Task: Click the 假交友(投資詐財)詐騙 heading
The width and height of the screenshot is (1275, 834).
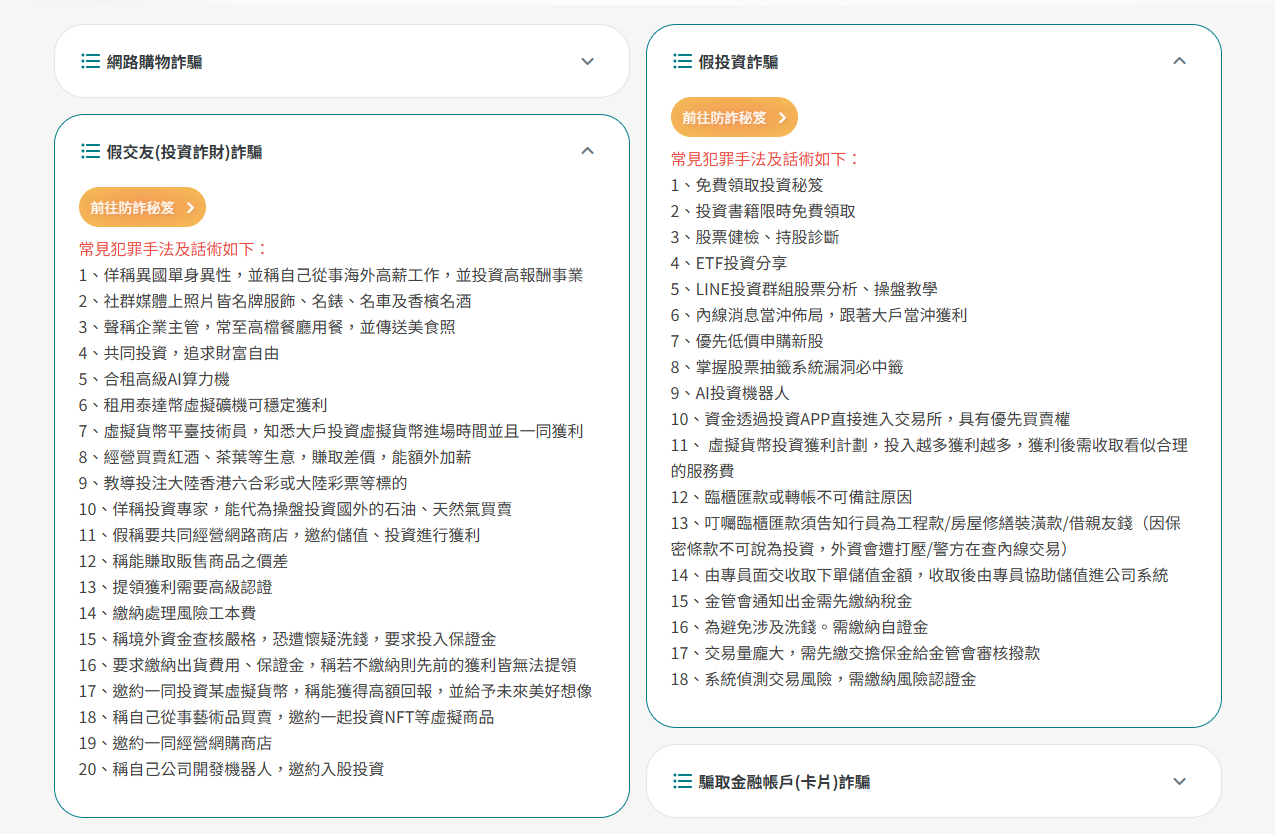Action: (184, 152)
